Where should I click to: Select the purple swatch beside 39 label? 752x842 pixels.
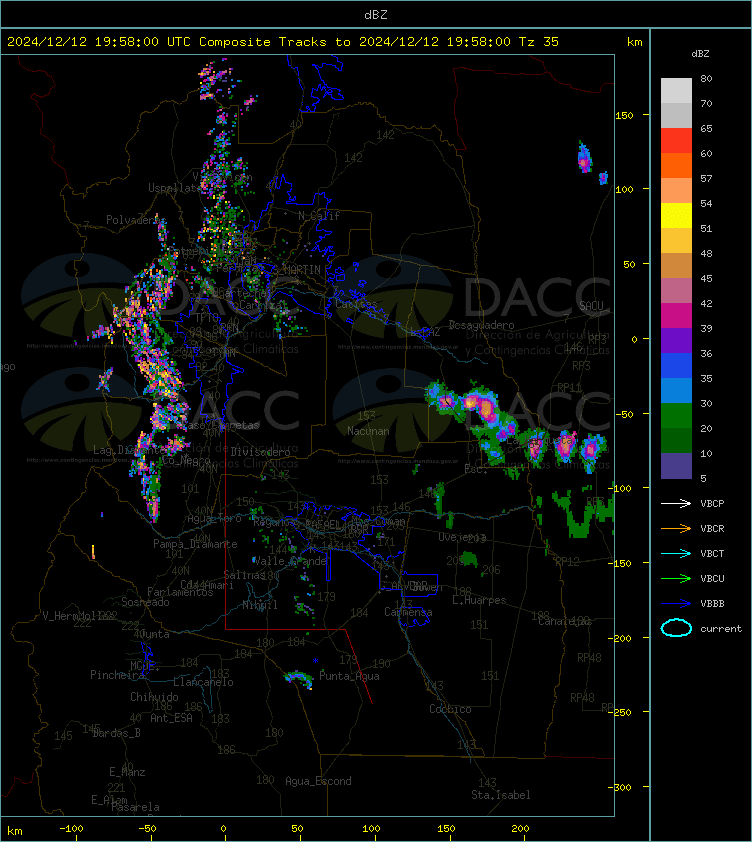676,340
